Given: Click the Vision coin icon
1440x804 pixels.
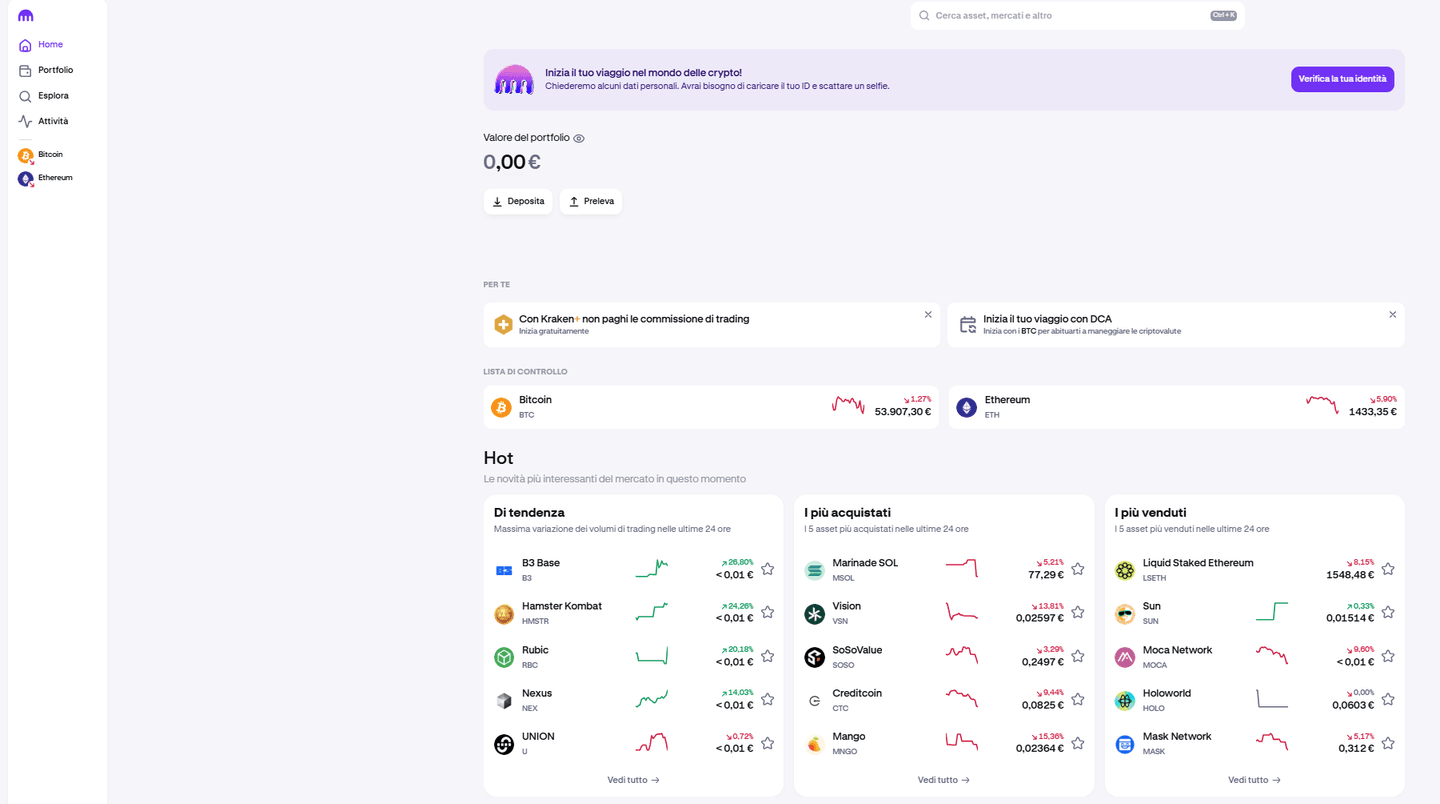Looking at the screenshot, I should click(814, 614).
